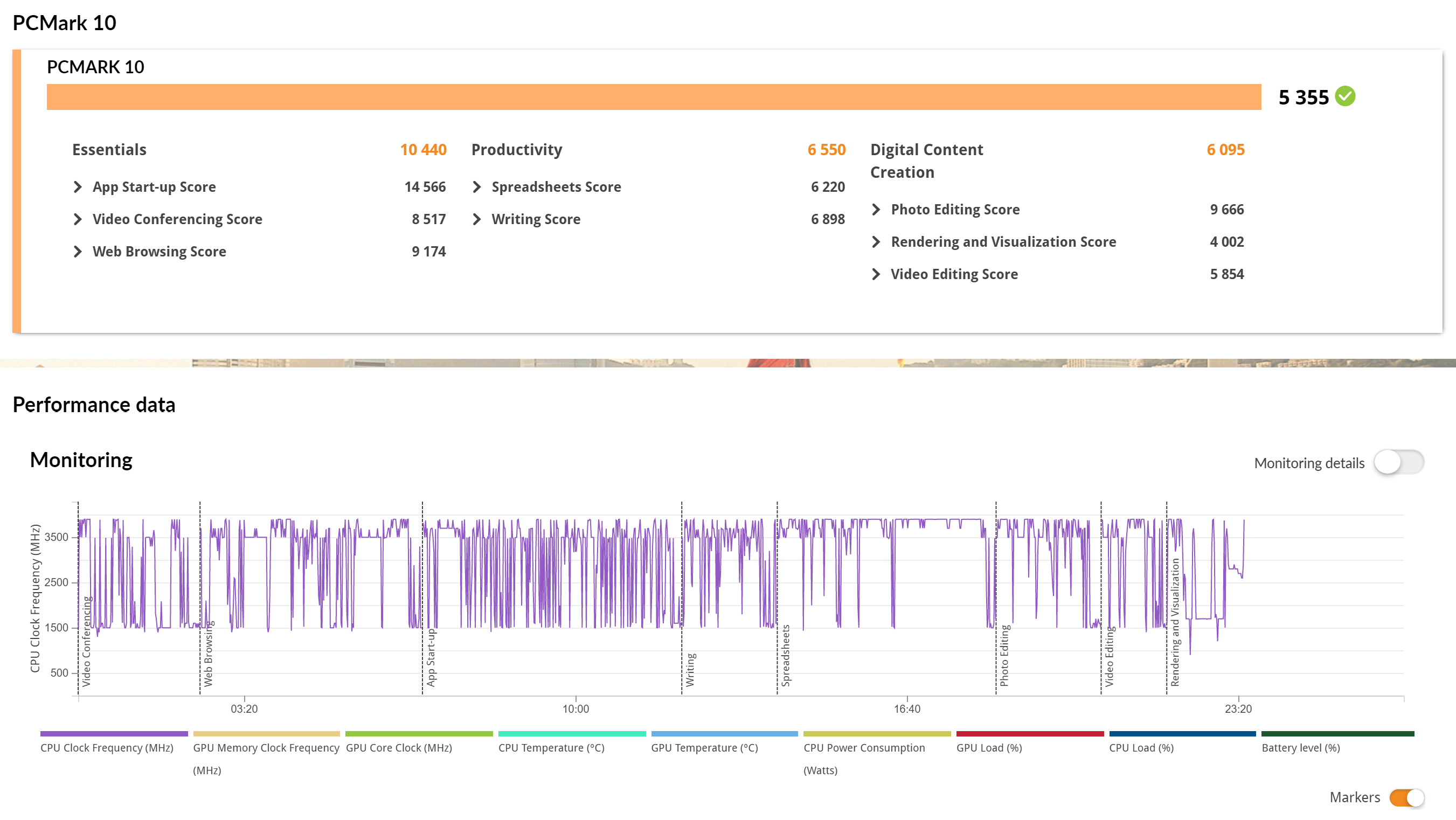Click the CPU Temperature legend entry
The width and height of the screenshot is (1456, 820).
(x=551, y=747)
